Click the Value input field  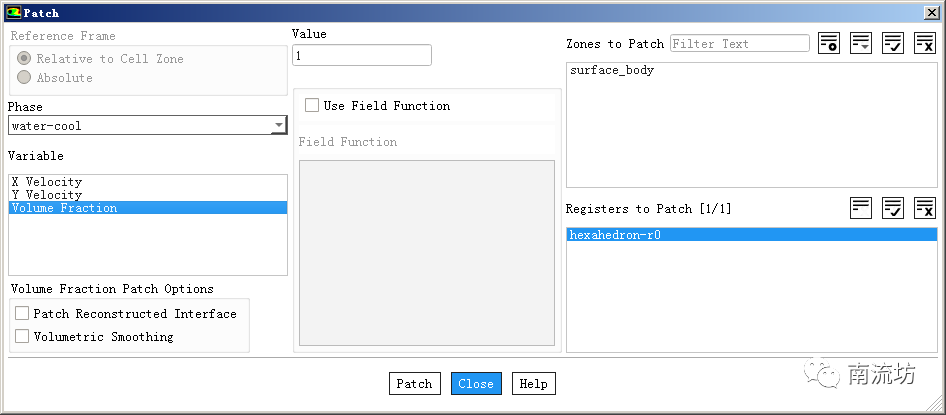point(362,56)
